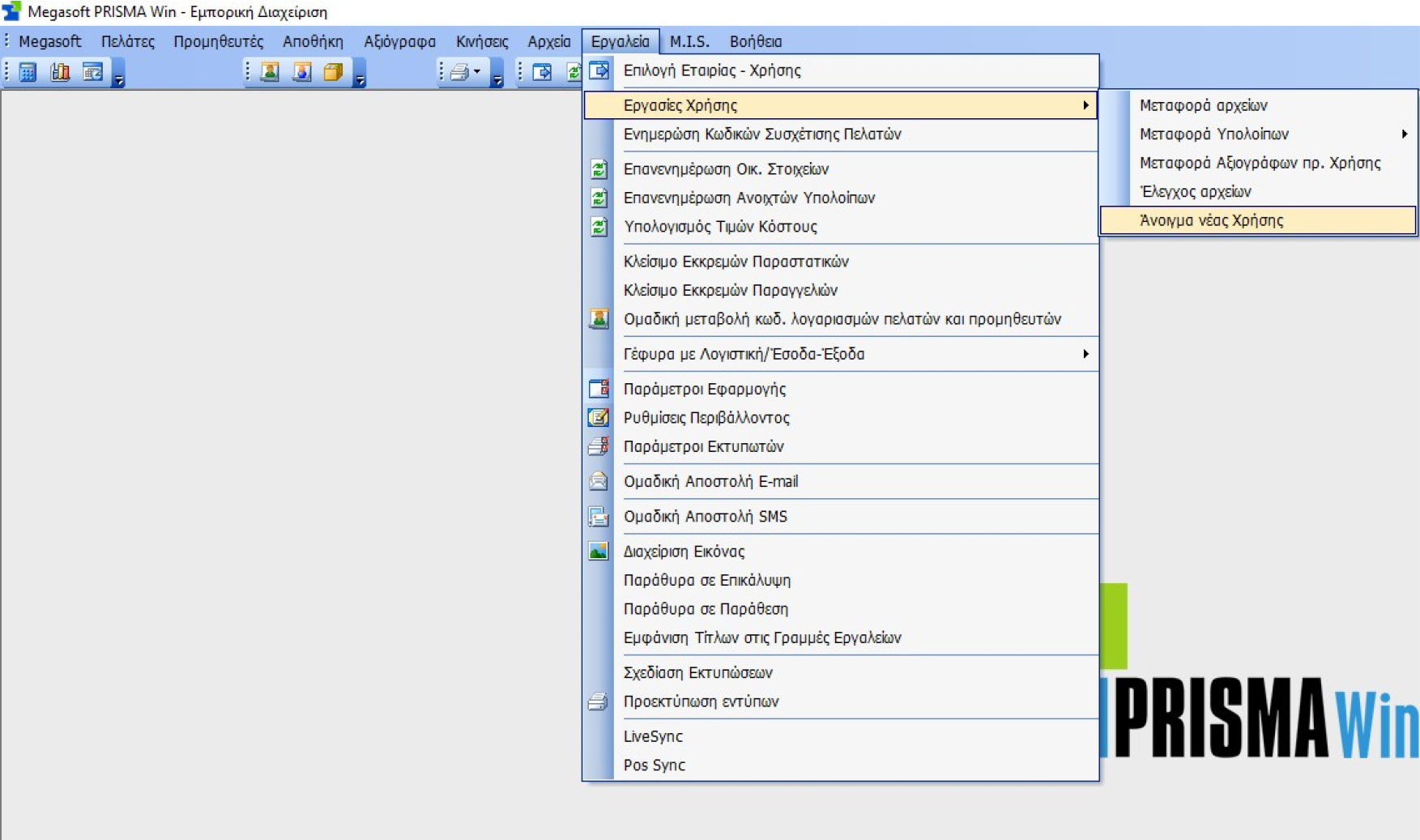
Task: Expand the printer icon dropdown arrow
Action: 477,72
